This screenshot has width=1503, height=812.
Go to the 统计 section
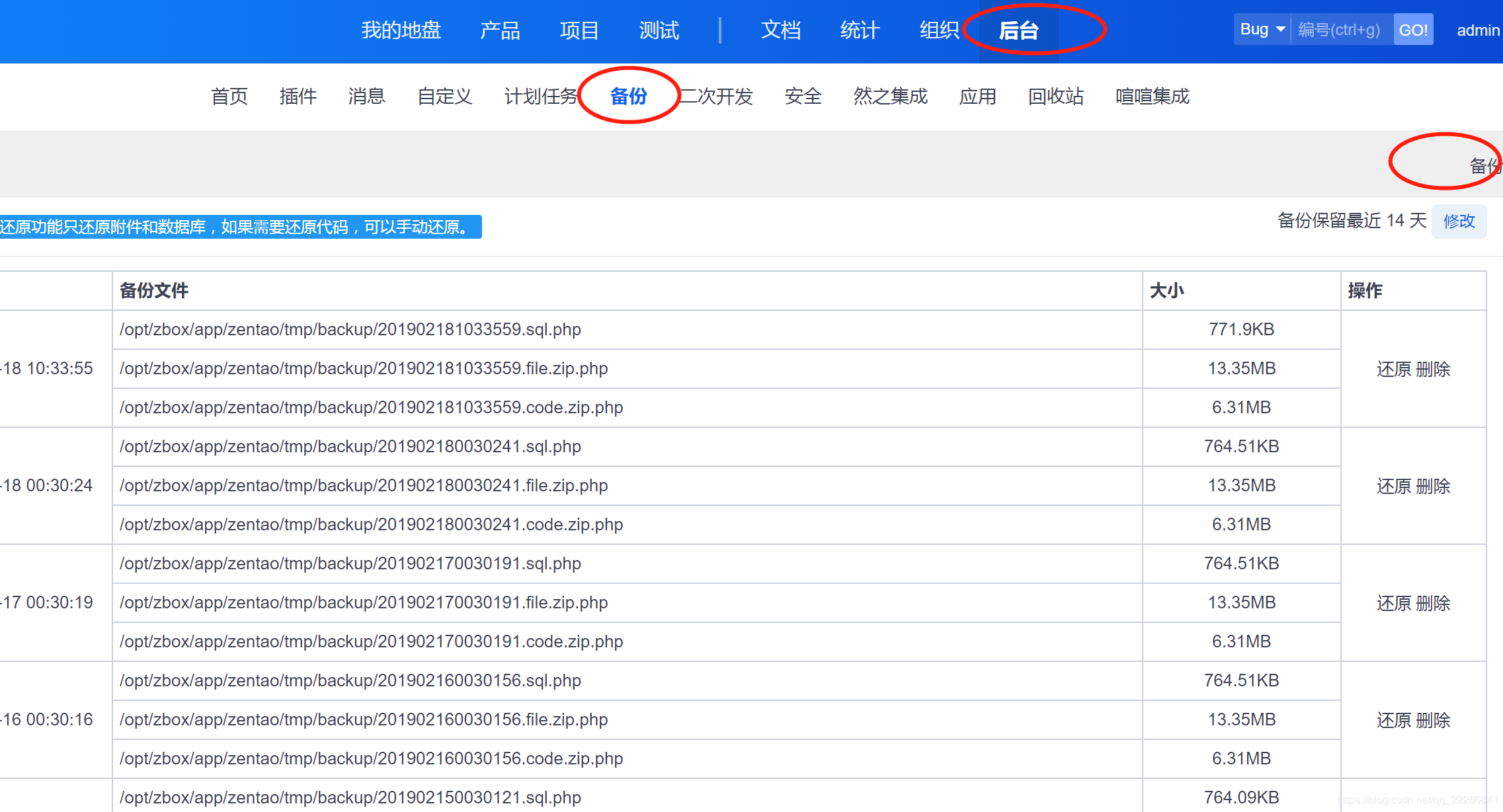tap(860, 30)
